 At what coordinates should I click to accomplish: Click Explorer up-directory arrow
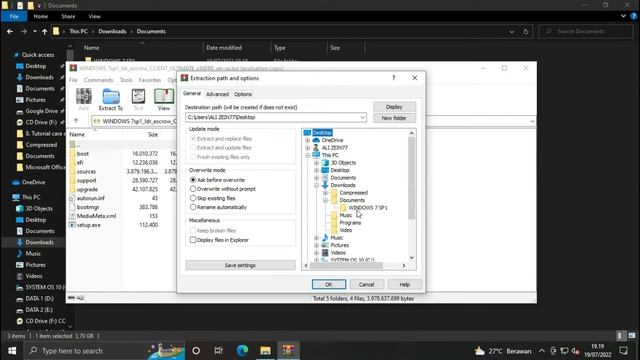(44, 31)
